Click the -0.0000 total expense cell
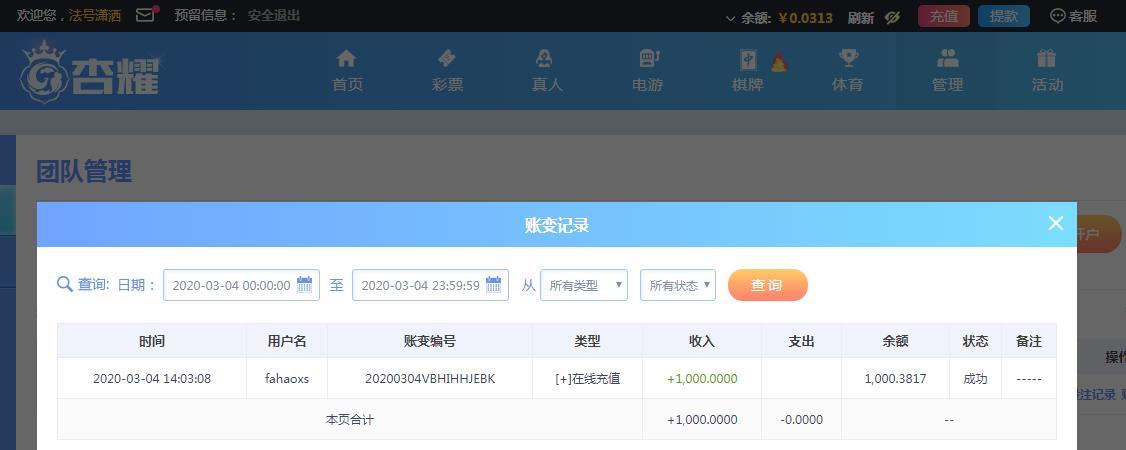 [x=801, y=419]
